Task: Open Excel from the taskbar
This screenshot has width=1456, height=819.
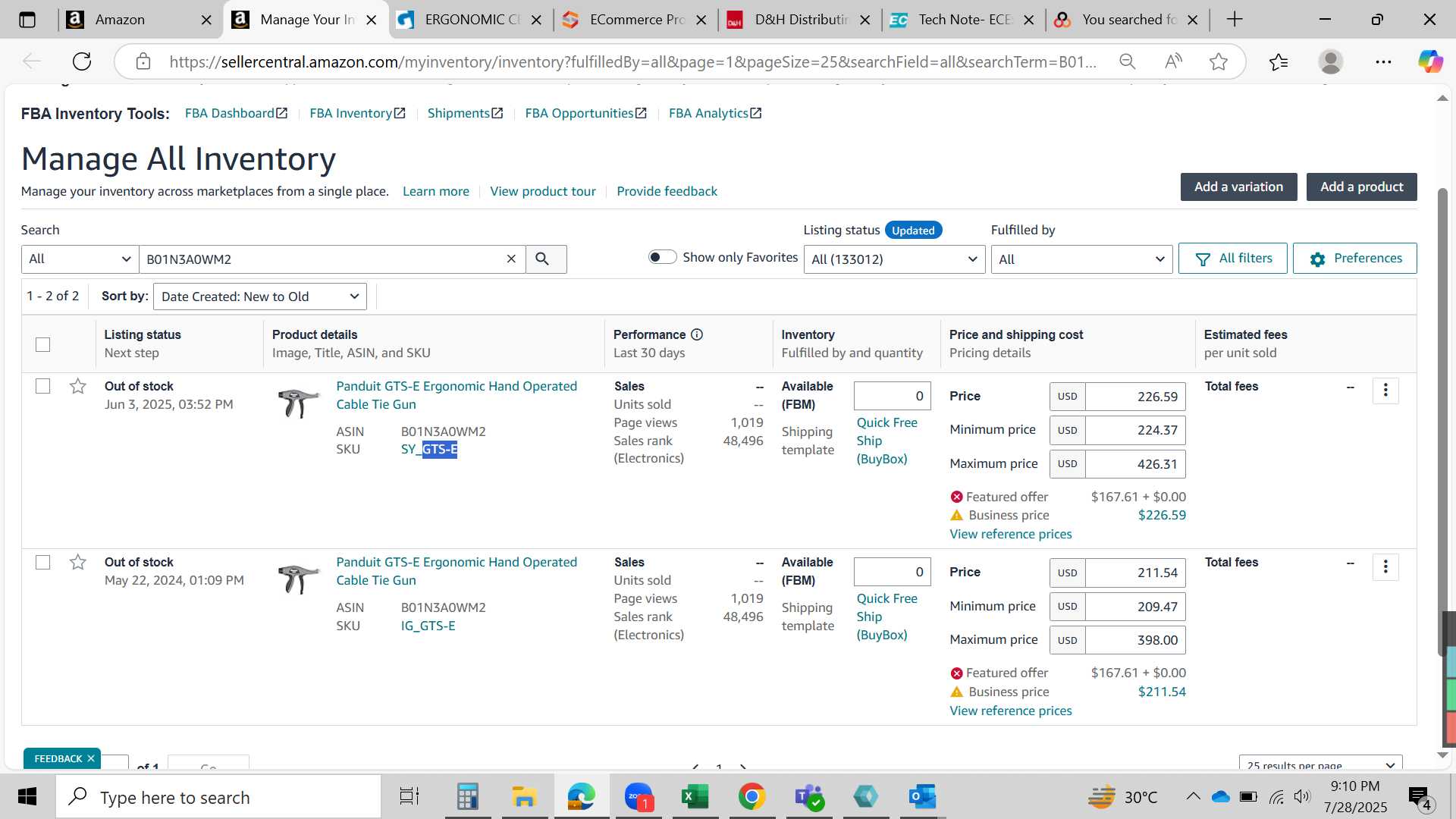Action: point(695,797)
